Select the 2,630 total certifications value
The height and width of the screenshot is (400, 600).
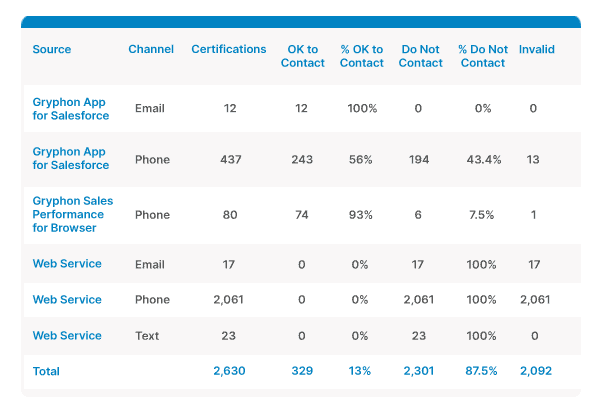pos(229,371)
